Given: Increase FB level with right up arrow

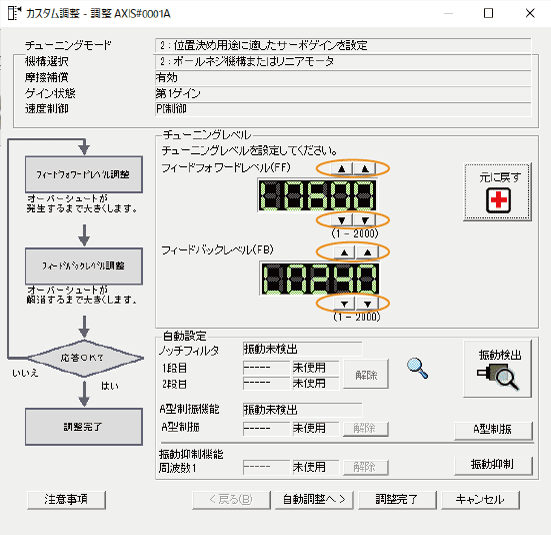Looking at the screenshot, I should tap(367, 252).
